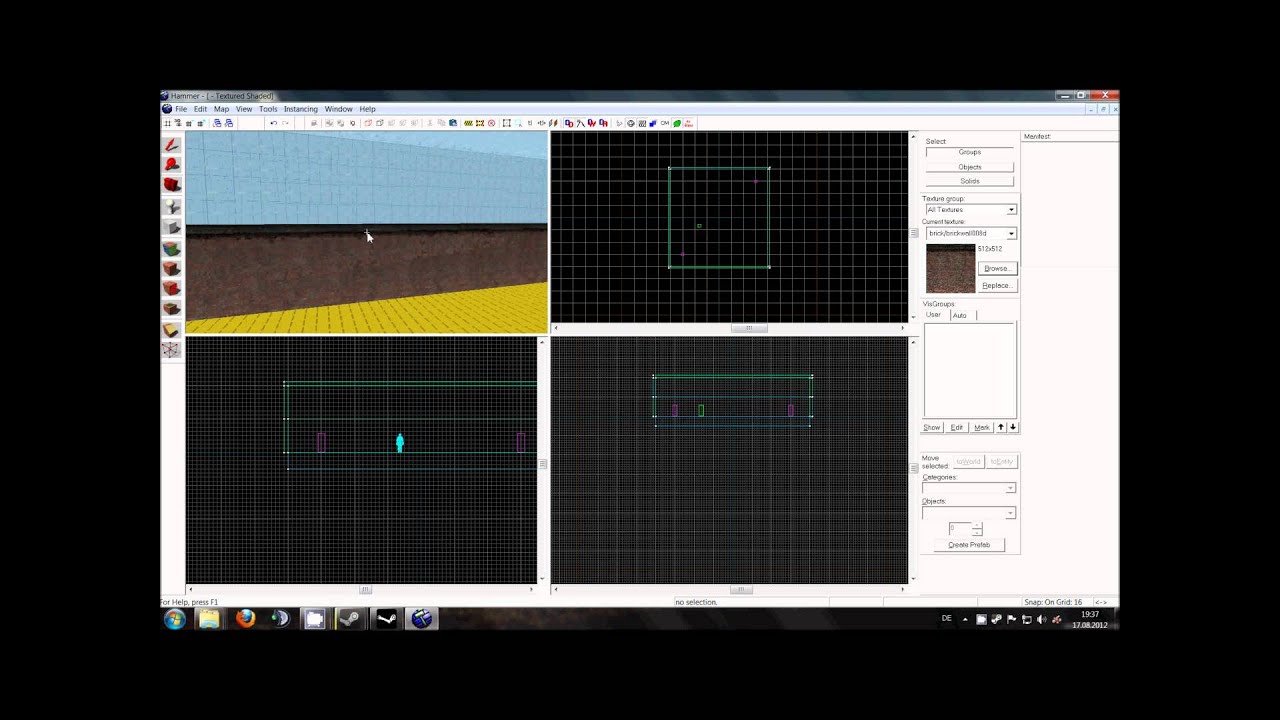The image size is (1280, 720).
Task: Click the Replace texture button
Action: click(x=996, y=285)
